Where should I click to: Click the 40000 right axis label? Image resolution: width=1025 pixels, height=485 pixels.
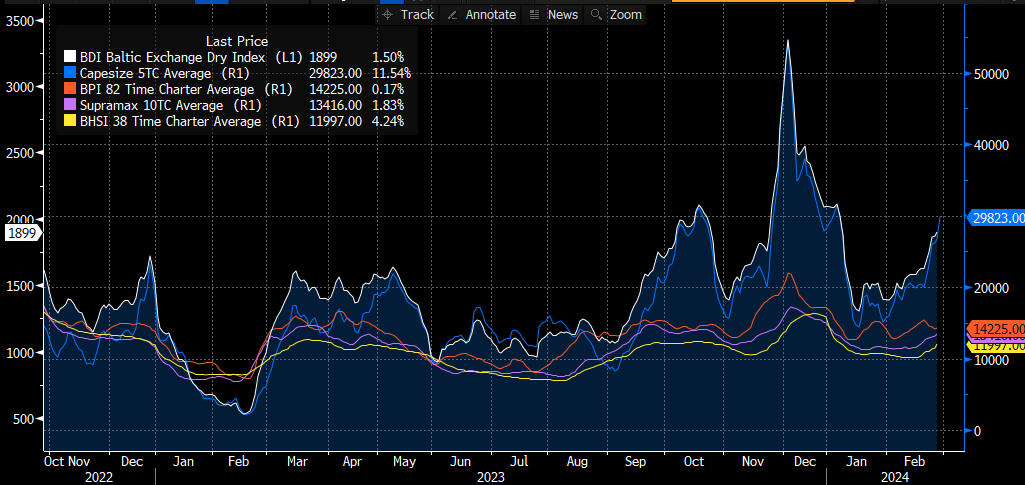point(991,145)
